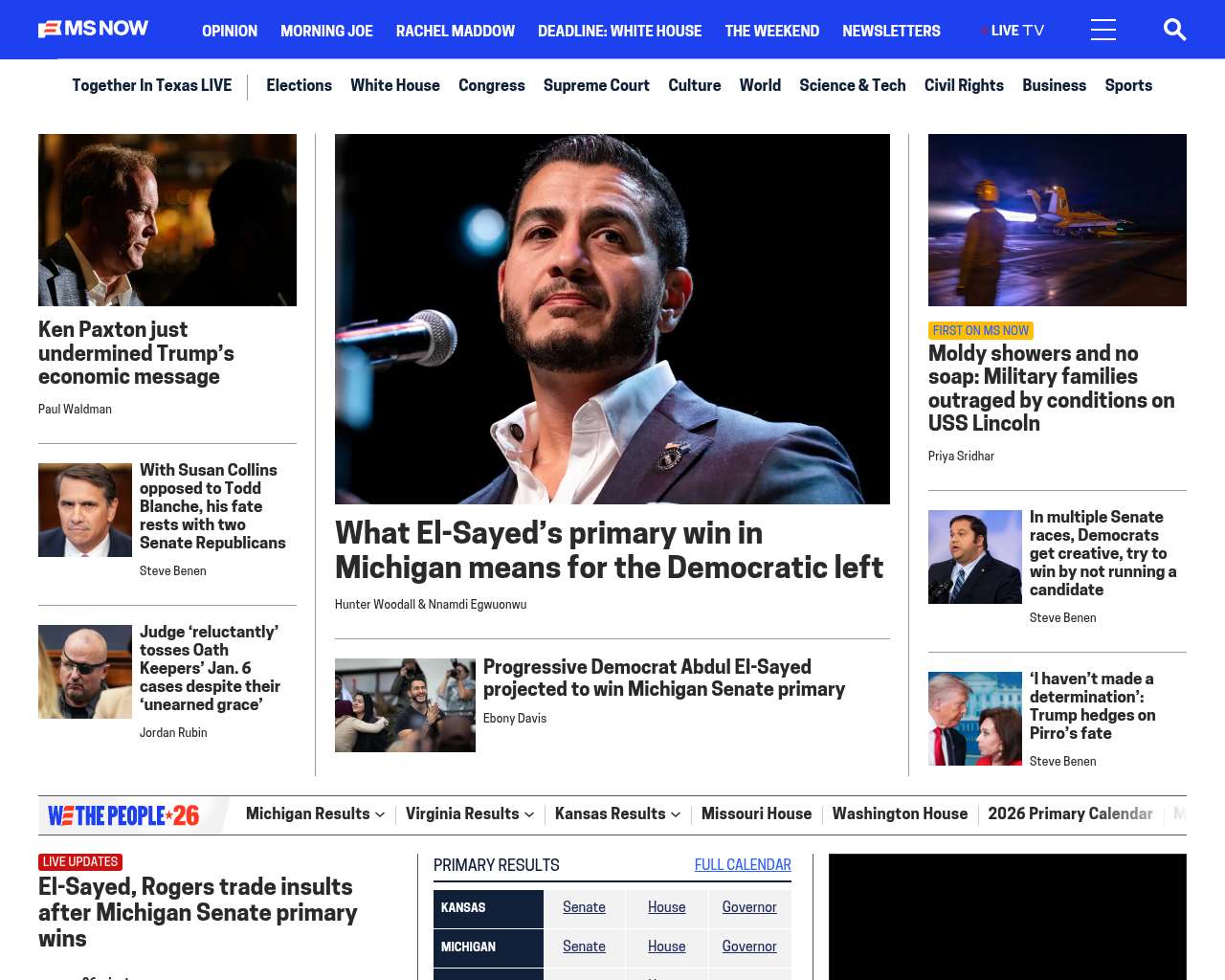The height and width of the screenshot is (980, 1225).
Task: View author Jordan Rubin's page
Action: (x=173, y=732)
